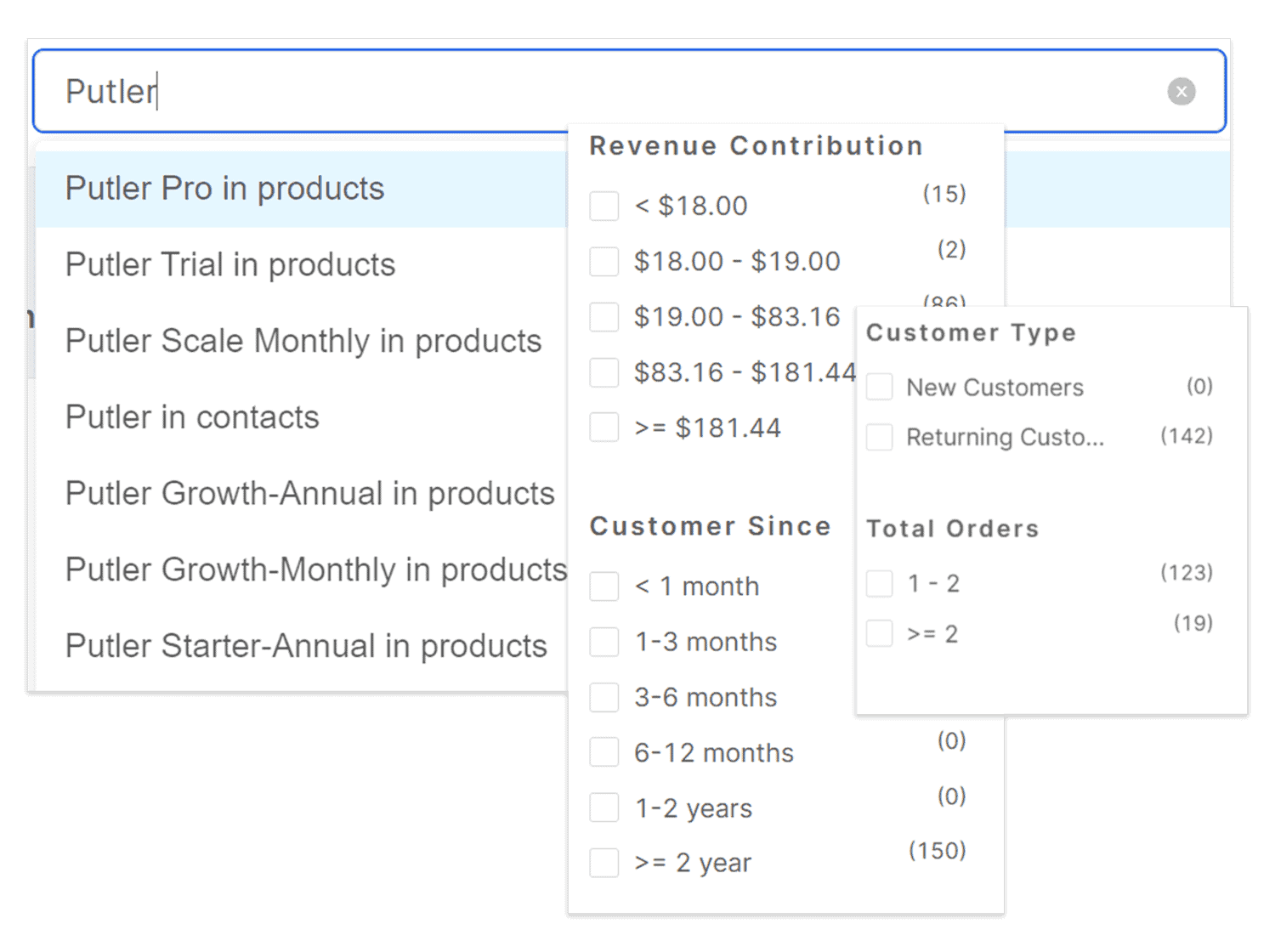Tick the 1 - 2 total orders checkbox
Screen dimensions: 1275x952
click(x=880, y=584)
